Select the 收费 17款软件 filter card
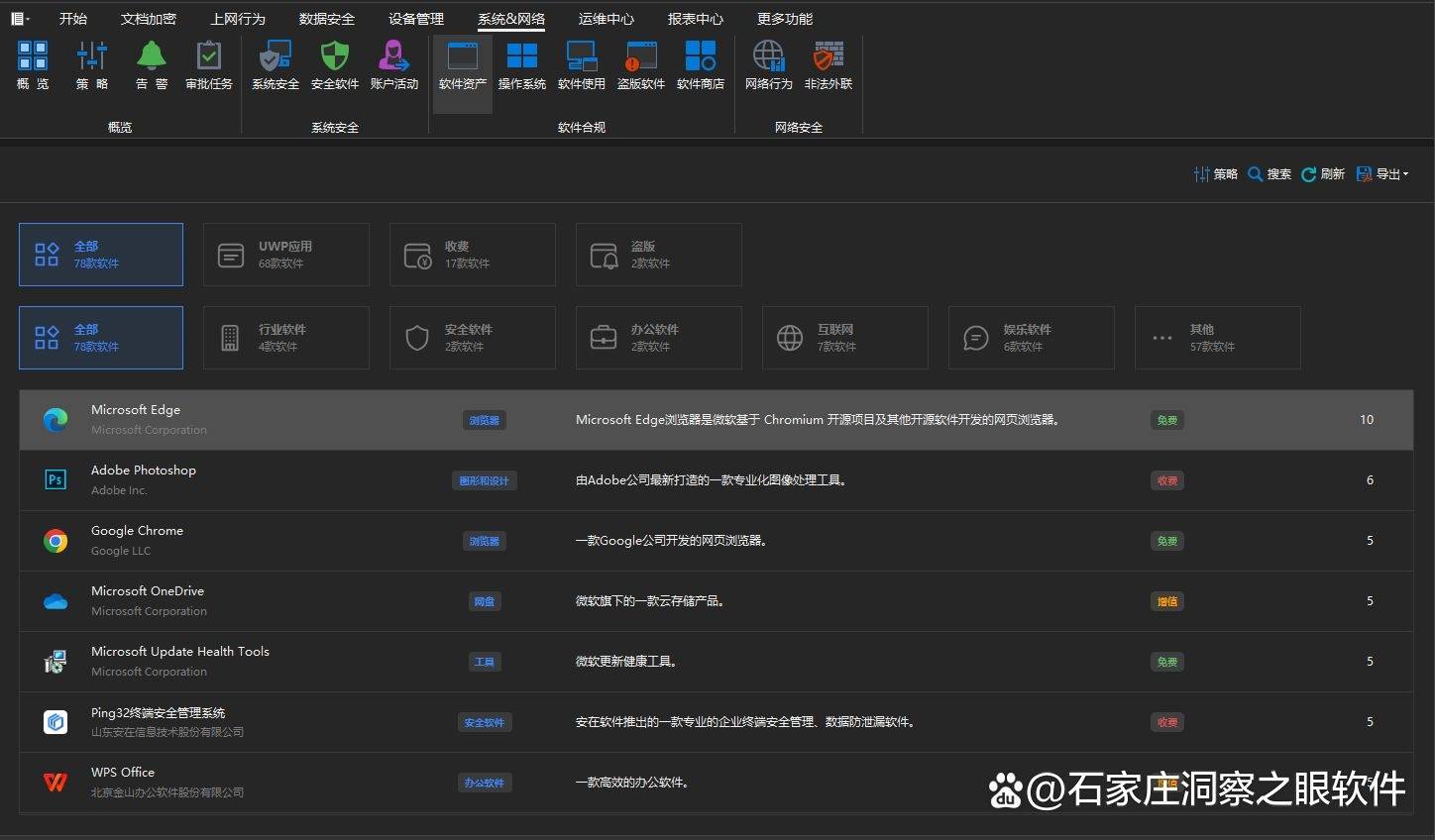The height and width of the screenshot is (840, 1435). [x=473, y=255]
